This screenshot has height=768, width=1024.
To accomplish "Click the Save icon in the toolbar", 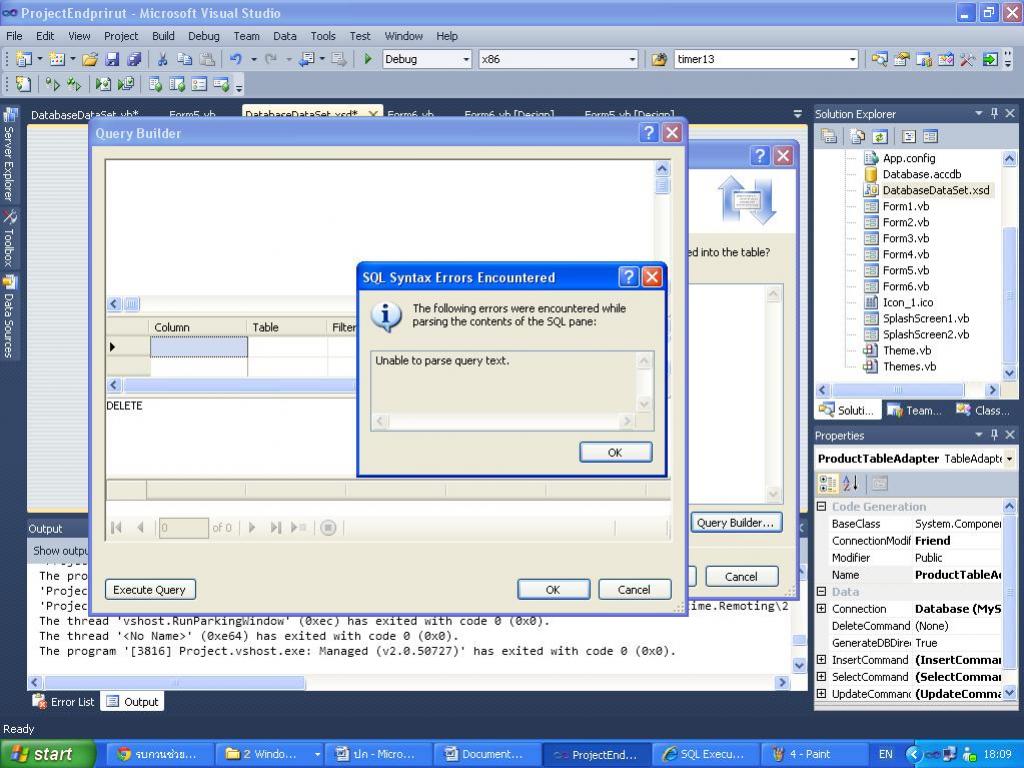I will pyautogui.click(x=112, y=60).
